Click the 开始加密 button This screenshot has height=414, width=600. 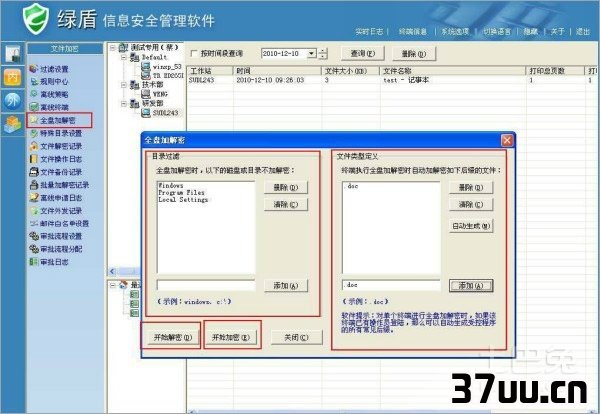[231, 337]
